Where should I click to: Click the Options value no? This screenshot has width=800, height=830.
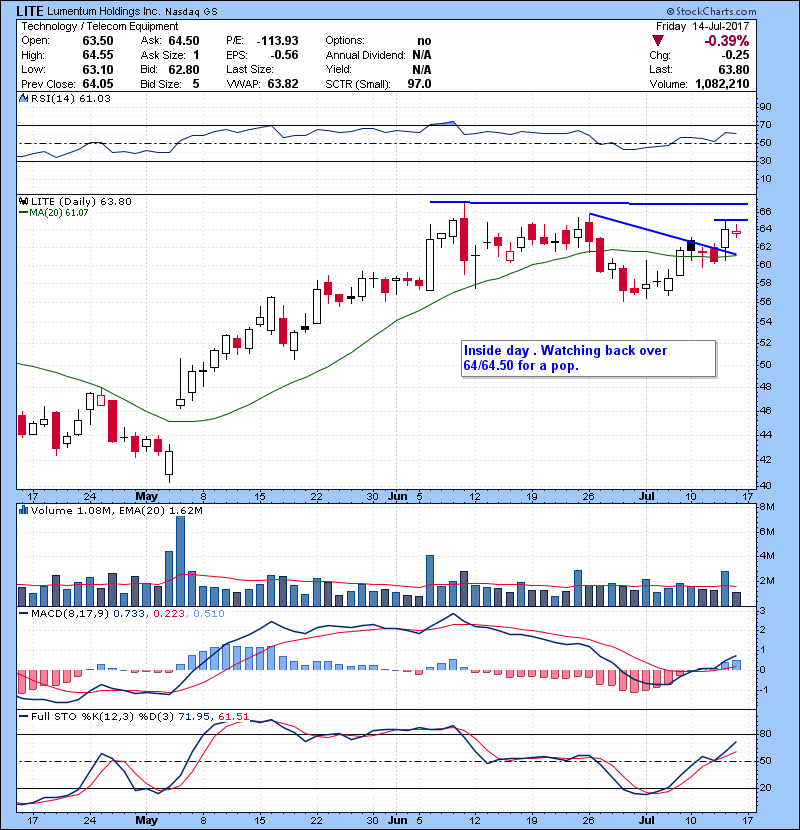point(424,41)
